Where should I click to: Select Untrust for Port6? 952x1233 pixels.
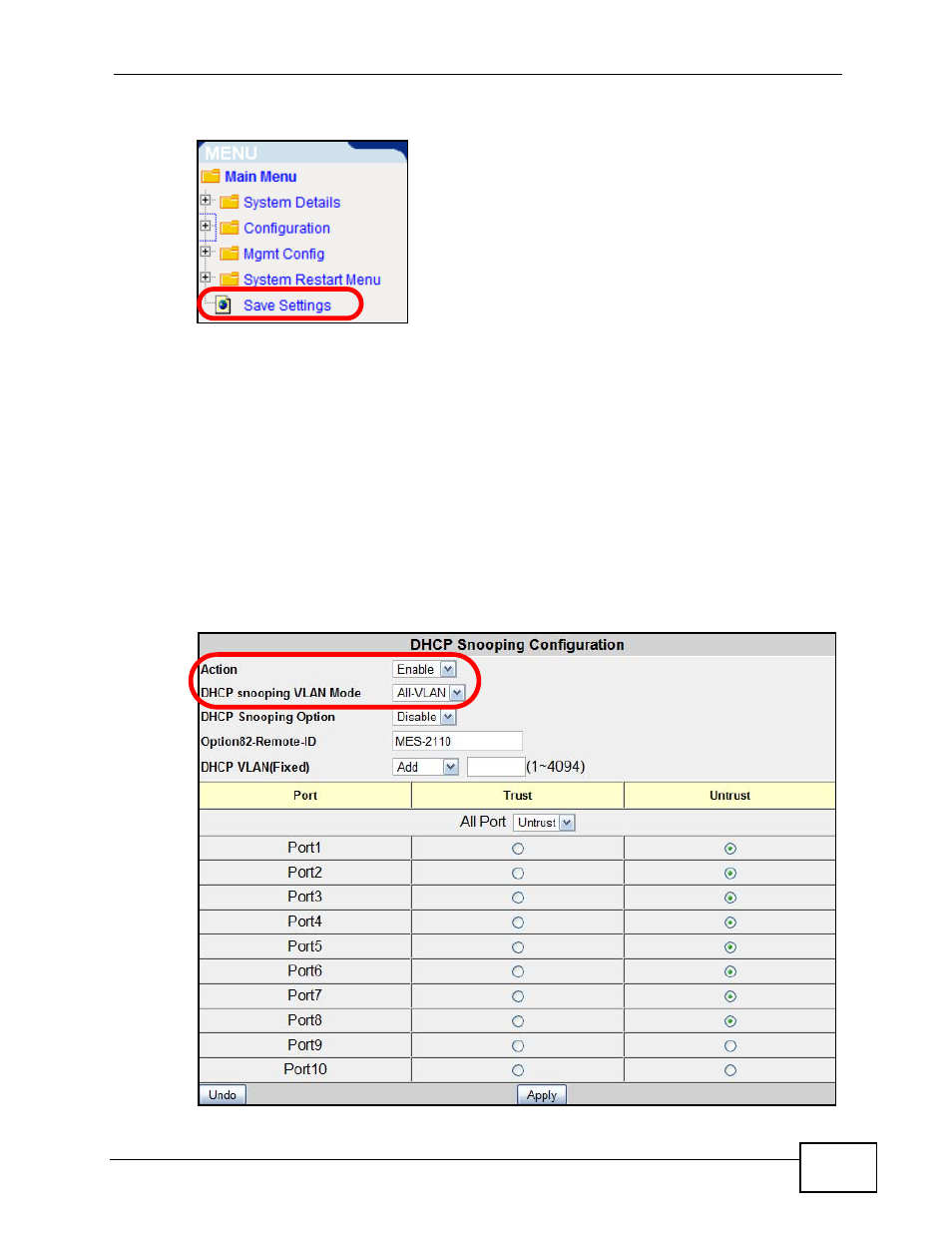coord(730,971)
